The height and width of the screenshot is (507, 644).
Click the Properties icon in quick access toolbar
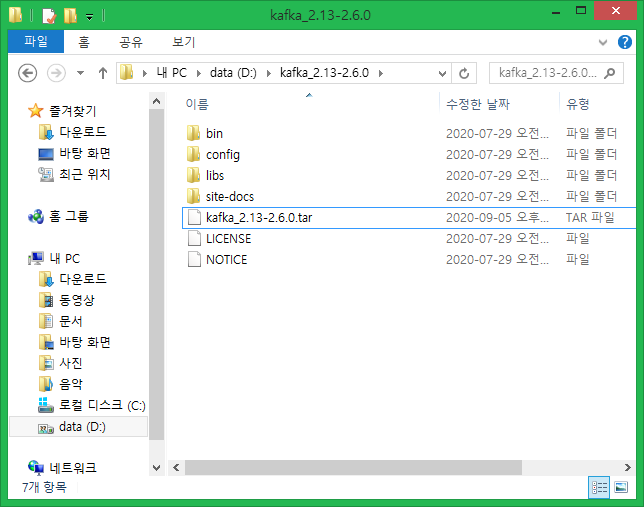pyautogui.click(x=49, y=16)
